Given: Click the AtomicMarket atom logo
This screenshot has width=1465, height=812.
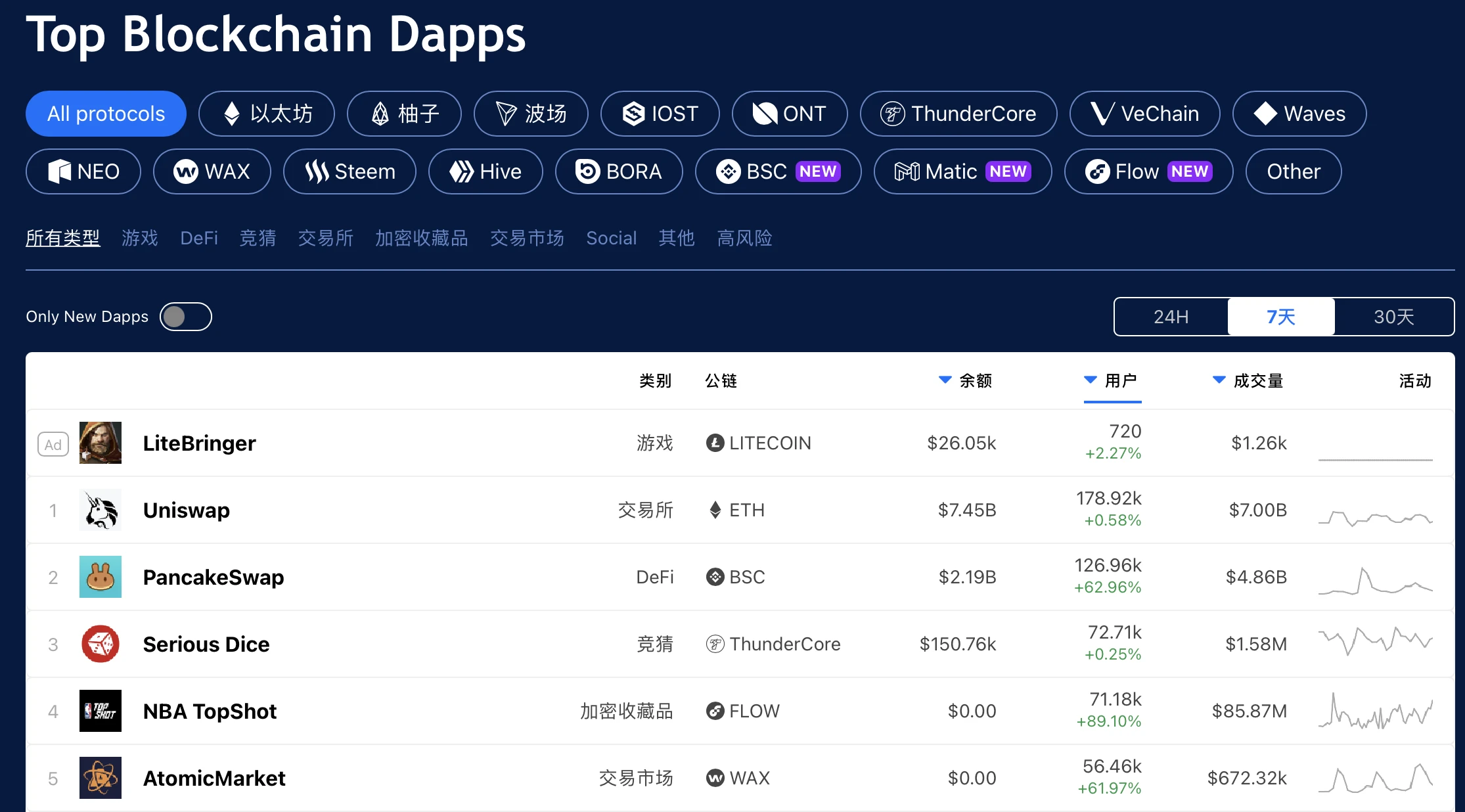Looking at the screenshot, I should (101, 778).
